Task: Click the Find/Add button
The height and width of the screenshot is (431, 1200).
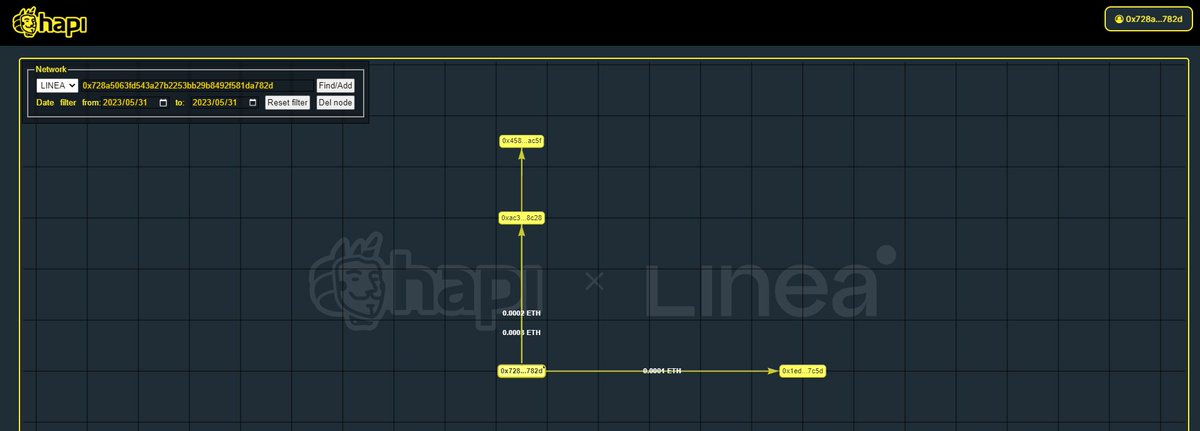Action: (x=335, y=86)
